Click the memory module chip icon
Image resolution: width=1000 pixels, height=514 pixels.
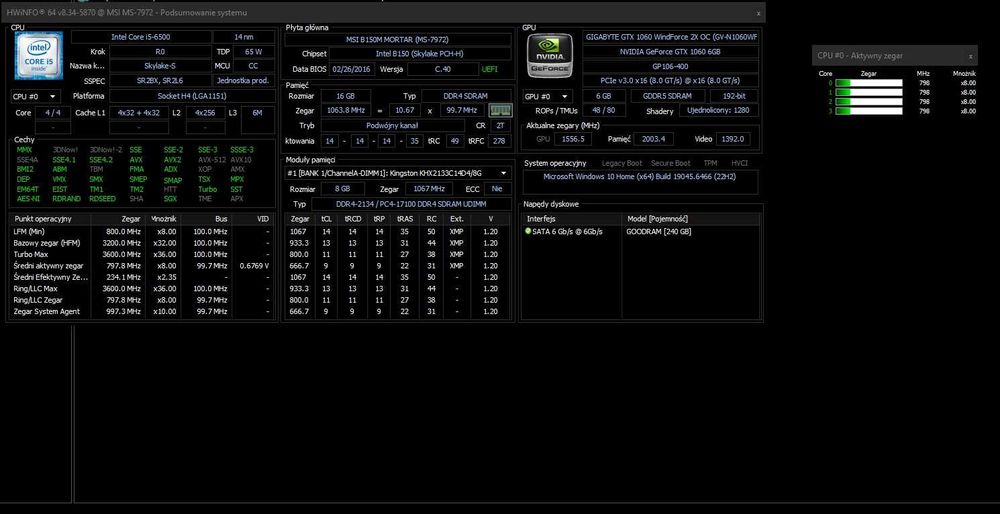click(500, 110)
